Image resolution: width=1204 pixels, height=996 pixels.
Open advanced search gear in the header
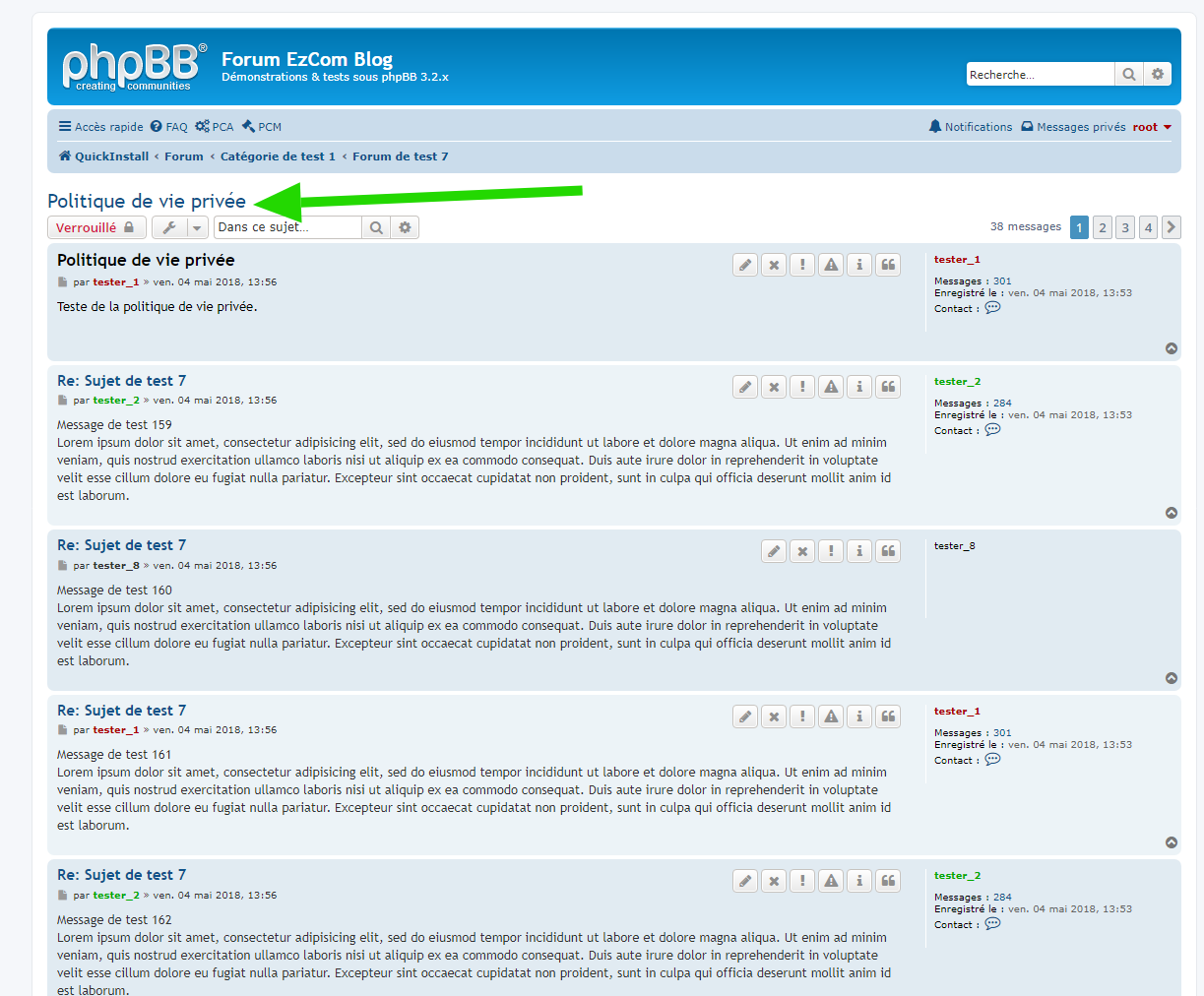point(1158,75)
